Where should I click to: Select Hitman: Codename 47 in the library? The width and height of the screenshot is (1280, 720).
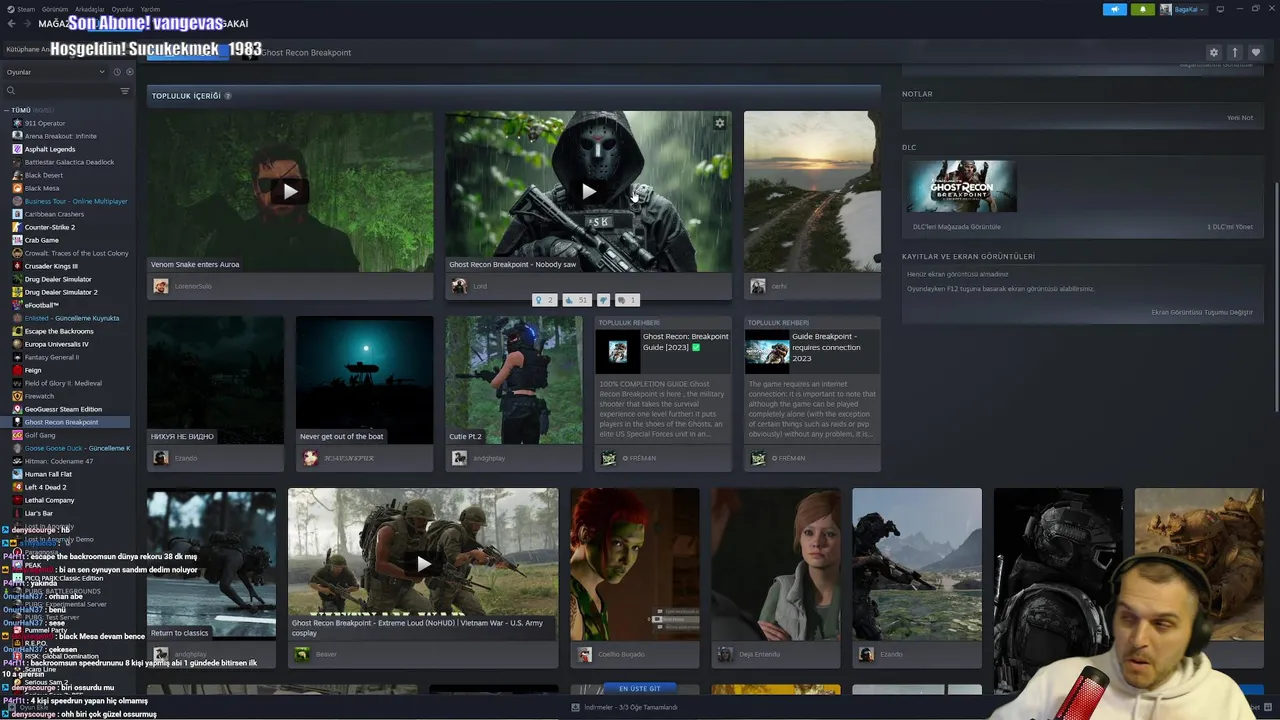59,461
